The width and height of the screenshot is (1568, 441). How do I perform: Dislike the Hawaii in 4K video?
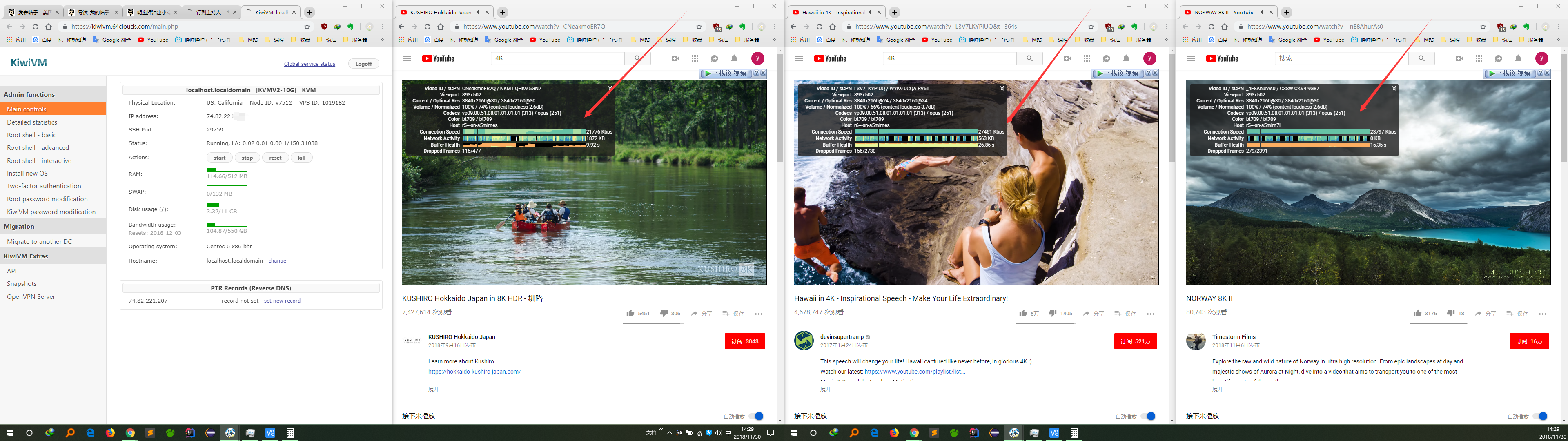(1052, 313)
